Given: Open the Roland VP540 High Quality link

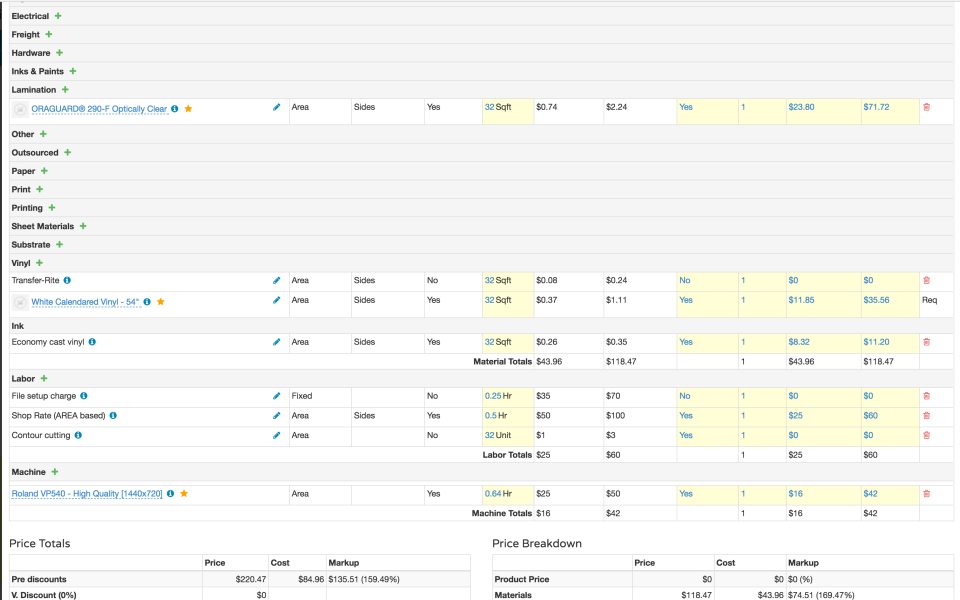Looking at the screenshot, I should click(x=88, y=493).
